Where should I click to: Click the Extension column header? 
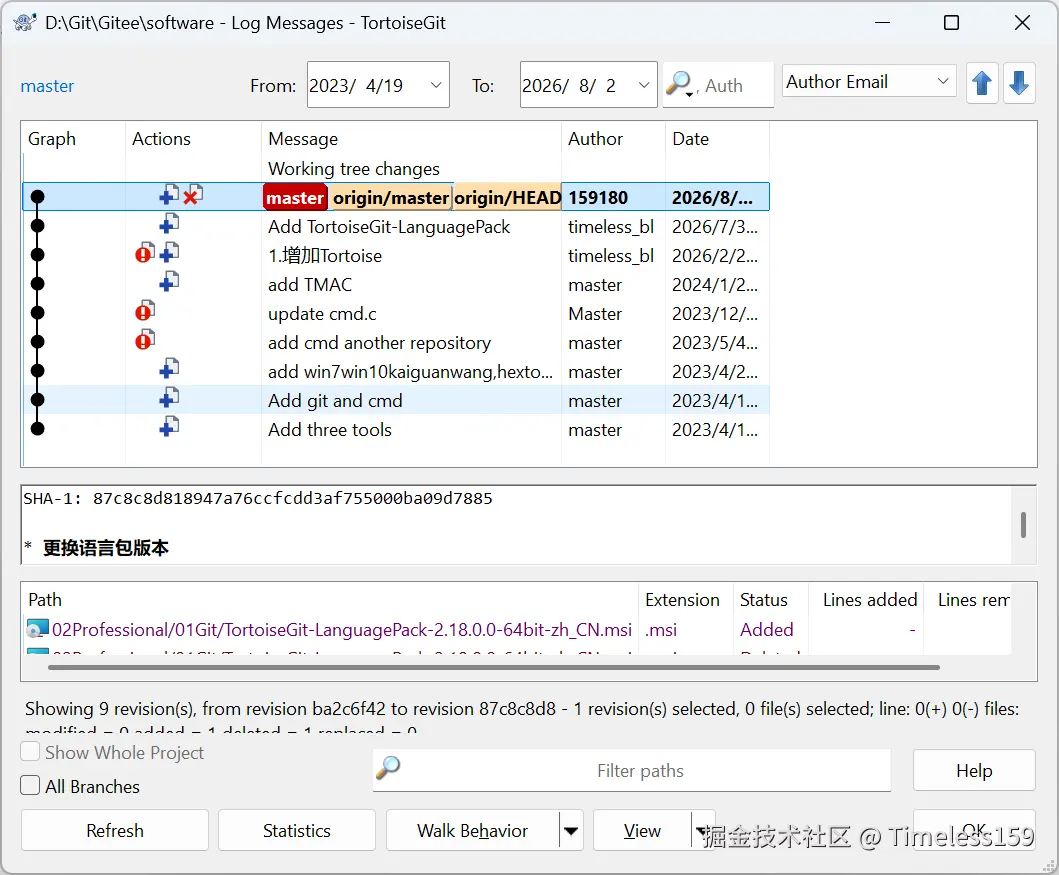click(x=686, y=600)
